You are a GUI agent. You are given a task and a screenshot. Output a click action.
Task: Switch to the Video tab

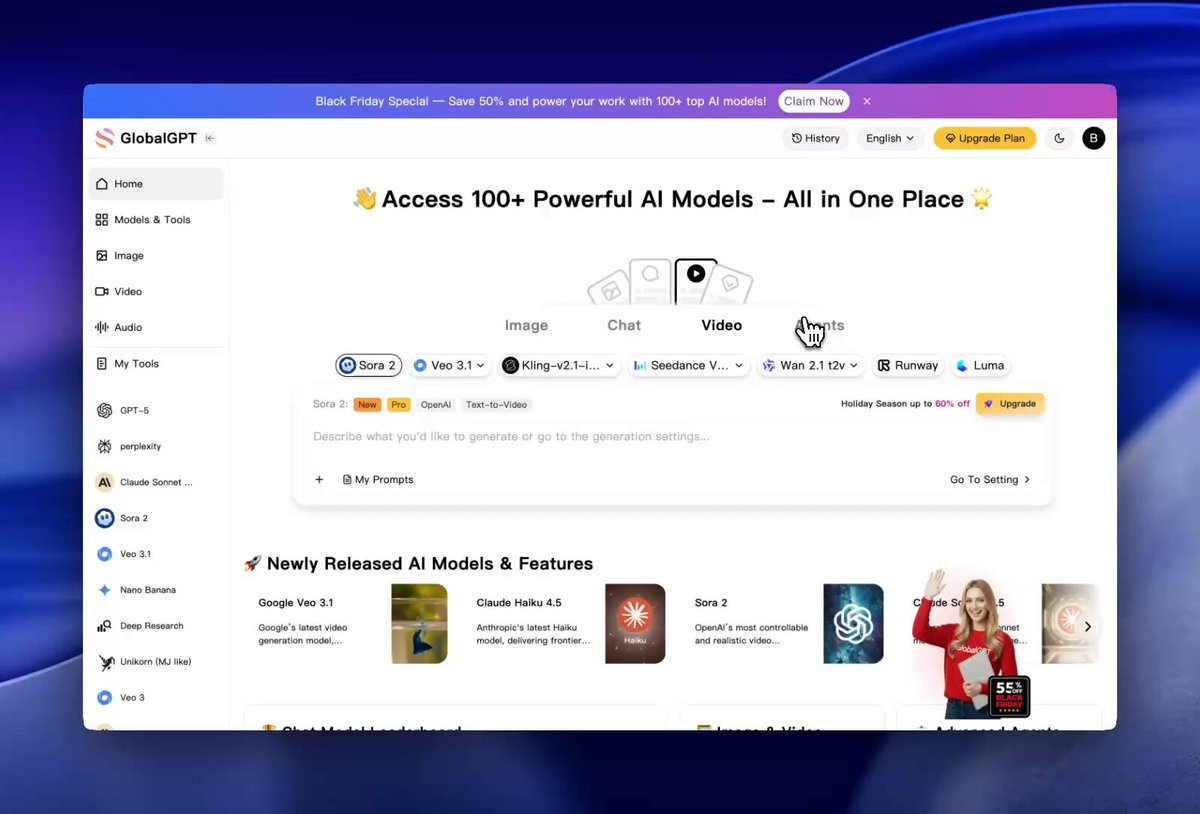tap(721, 326)
